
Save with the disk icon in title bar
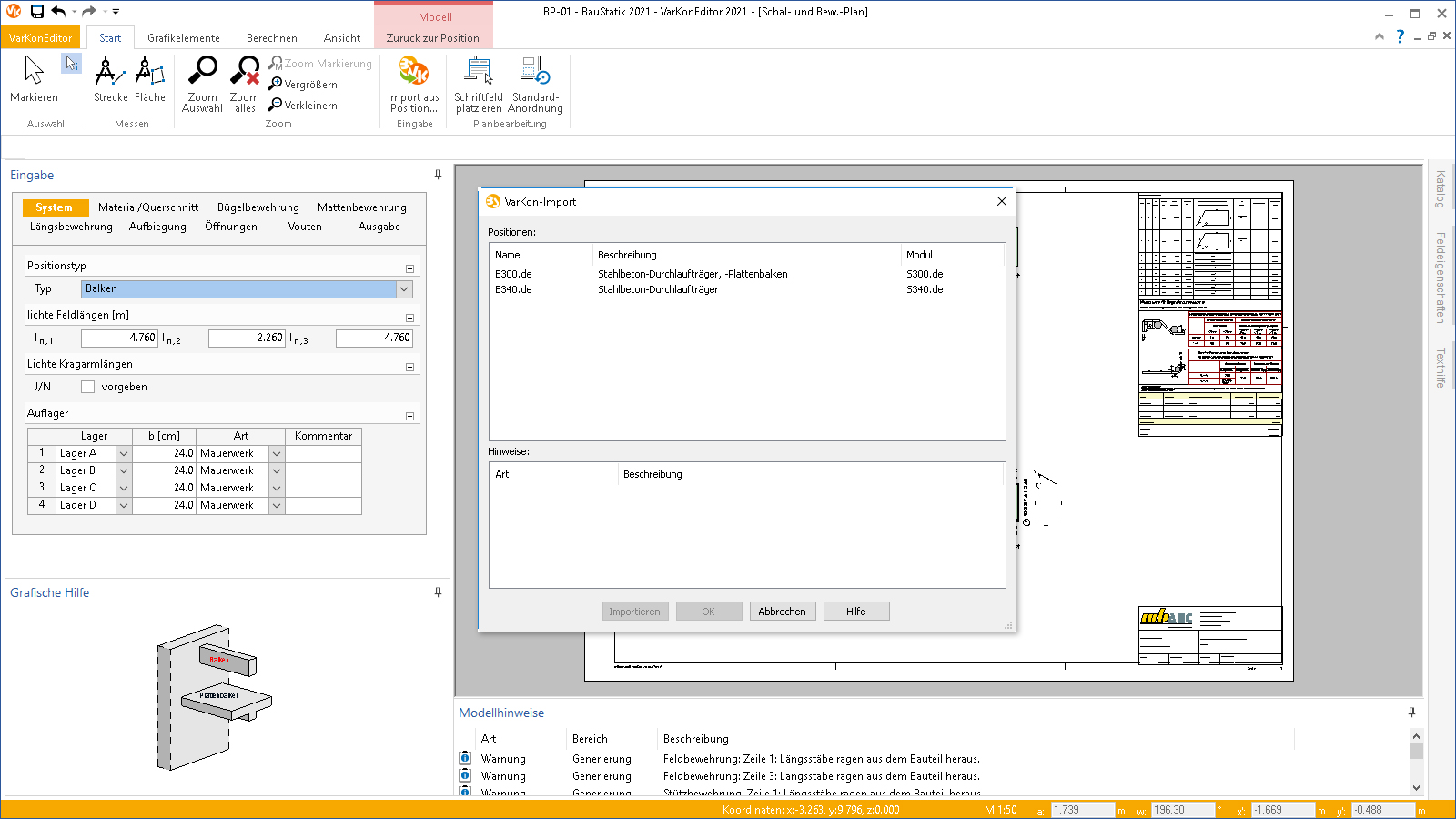[36, 12]
